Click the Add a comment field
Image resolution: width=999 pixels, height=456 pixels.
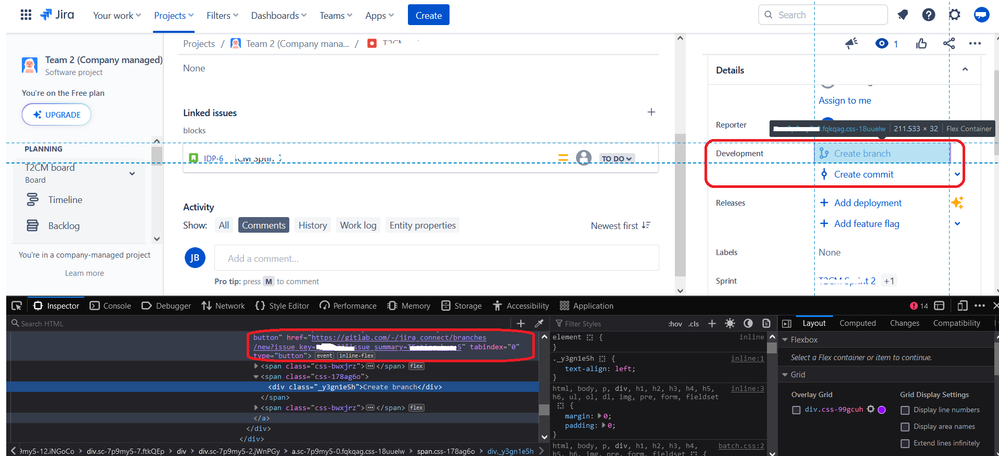[x=436, y=259]
